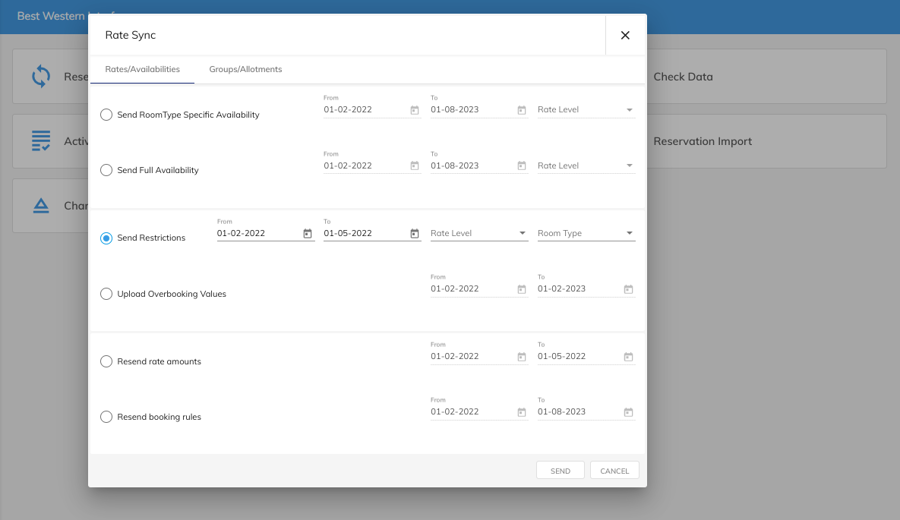Open calendar for Send Restrictions To date

click(414, 234)
